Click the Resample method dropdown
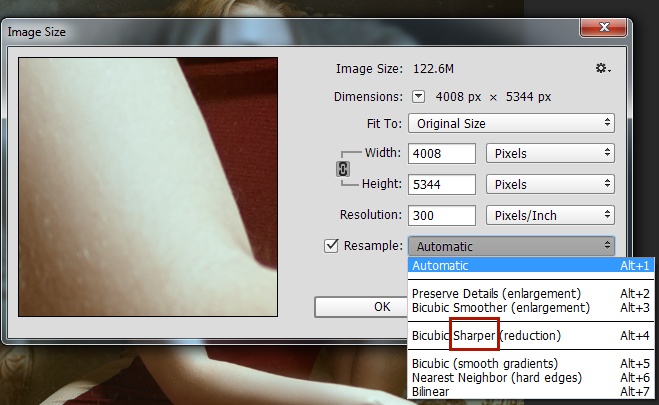This screenshot has width=659, height=405. tap(511, 246)
